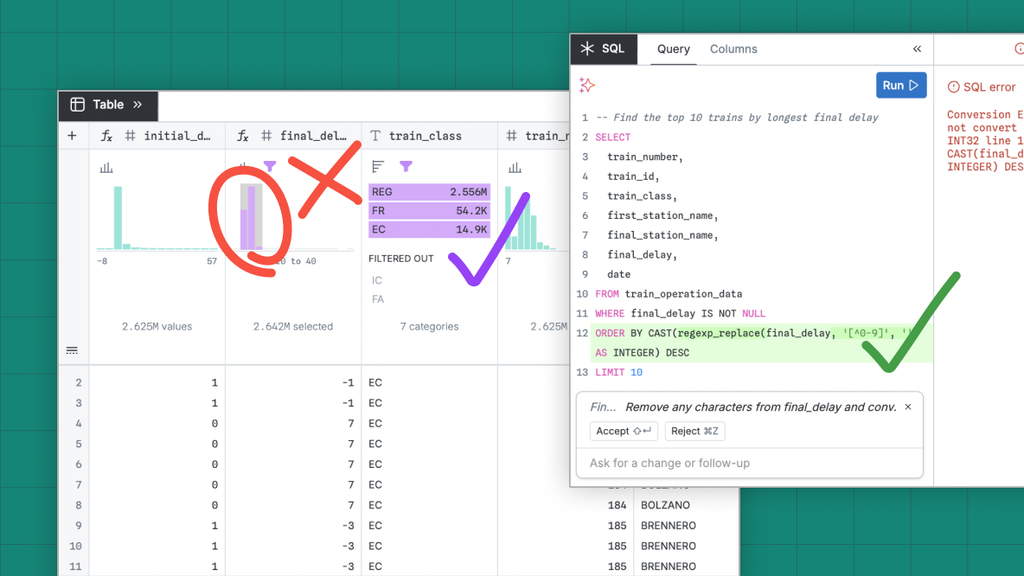
Task: Click selected range in final_del histogram
Action: tap(253, 215)
